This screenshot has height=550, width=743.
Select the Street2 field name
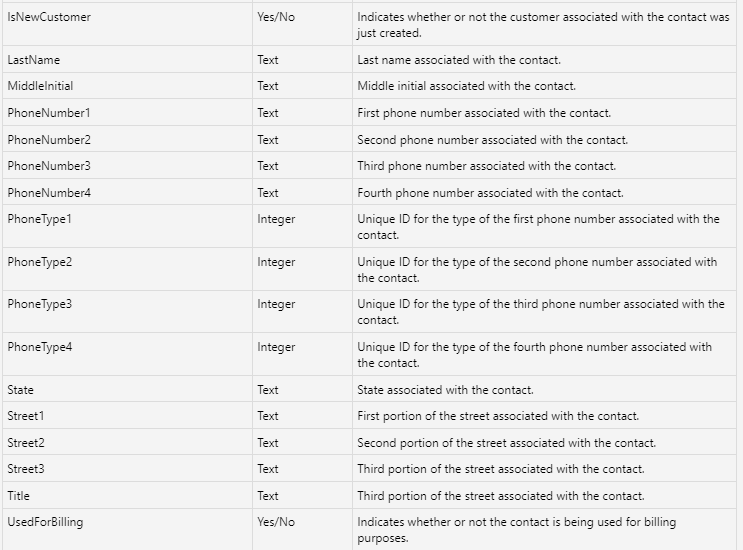coord(26,443)
